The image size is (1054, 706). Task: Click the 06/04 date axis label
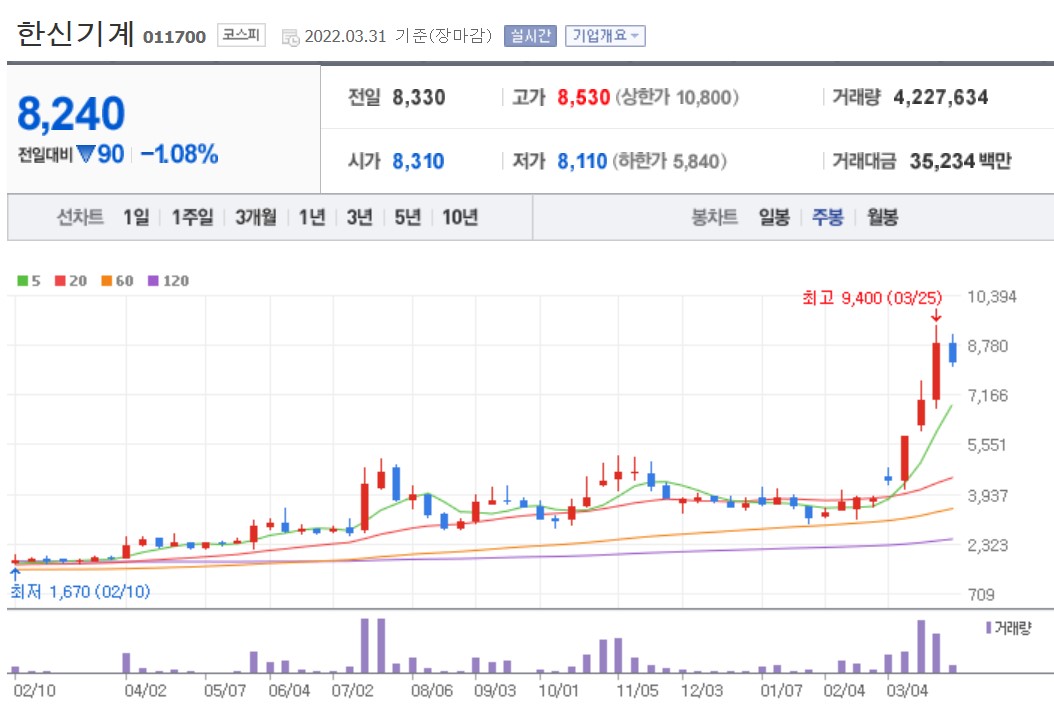pyautogui.click(x=289, y=691)
